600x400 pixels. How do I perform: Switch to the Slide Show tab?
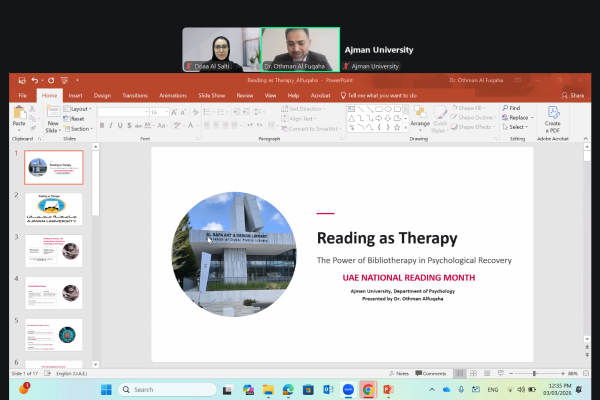pos(212,95)
